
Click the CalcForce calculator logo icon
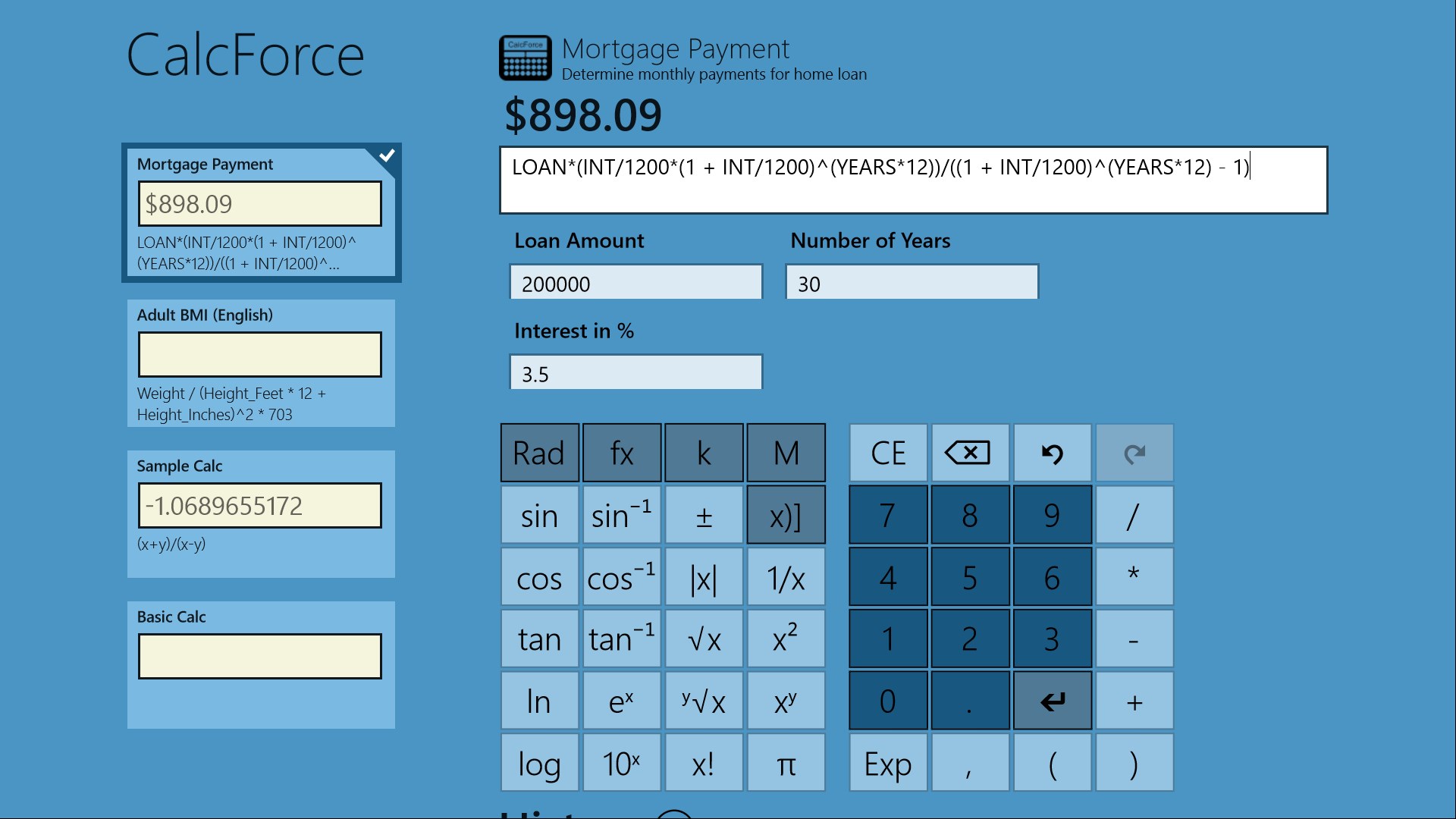pos(525,58)
